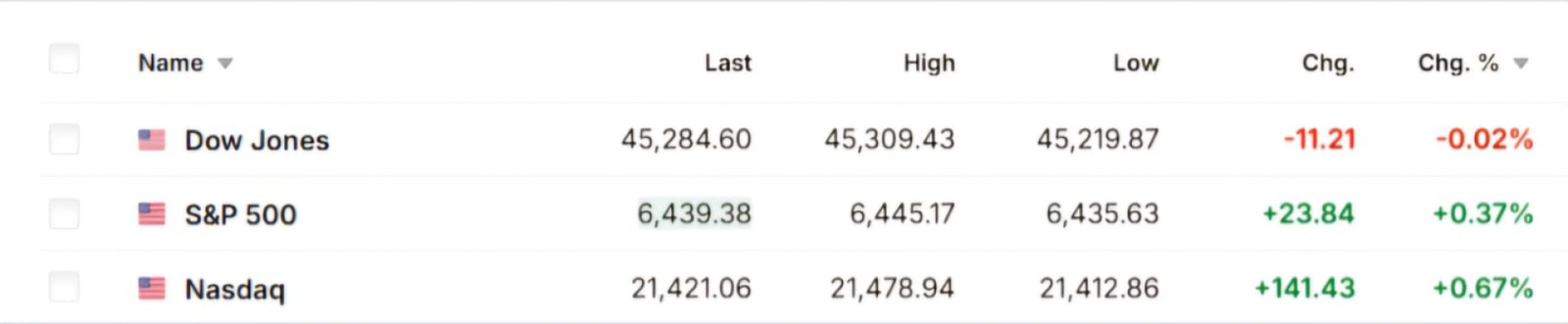Open the Dow Jones index link
This screenshot has width=1568, height=324.
[x=257, y=140]
